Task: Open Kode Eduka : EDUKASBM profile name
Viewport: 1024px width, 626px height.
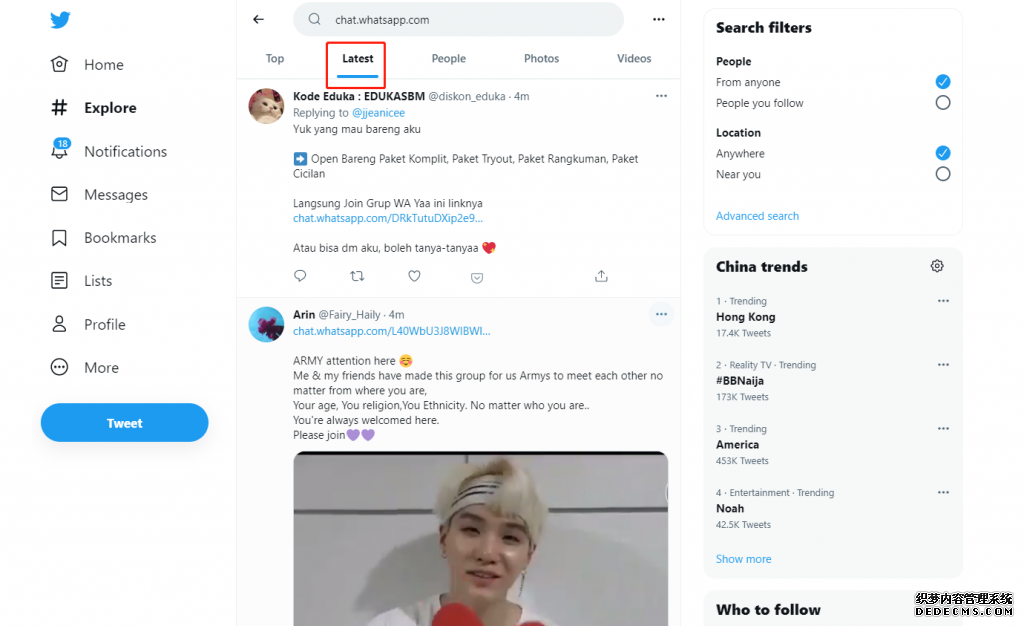Action: click(359, 96)
